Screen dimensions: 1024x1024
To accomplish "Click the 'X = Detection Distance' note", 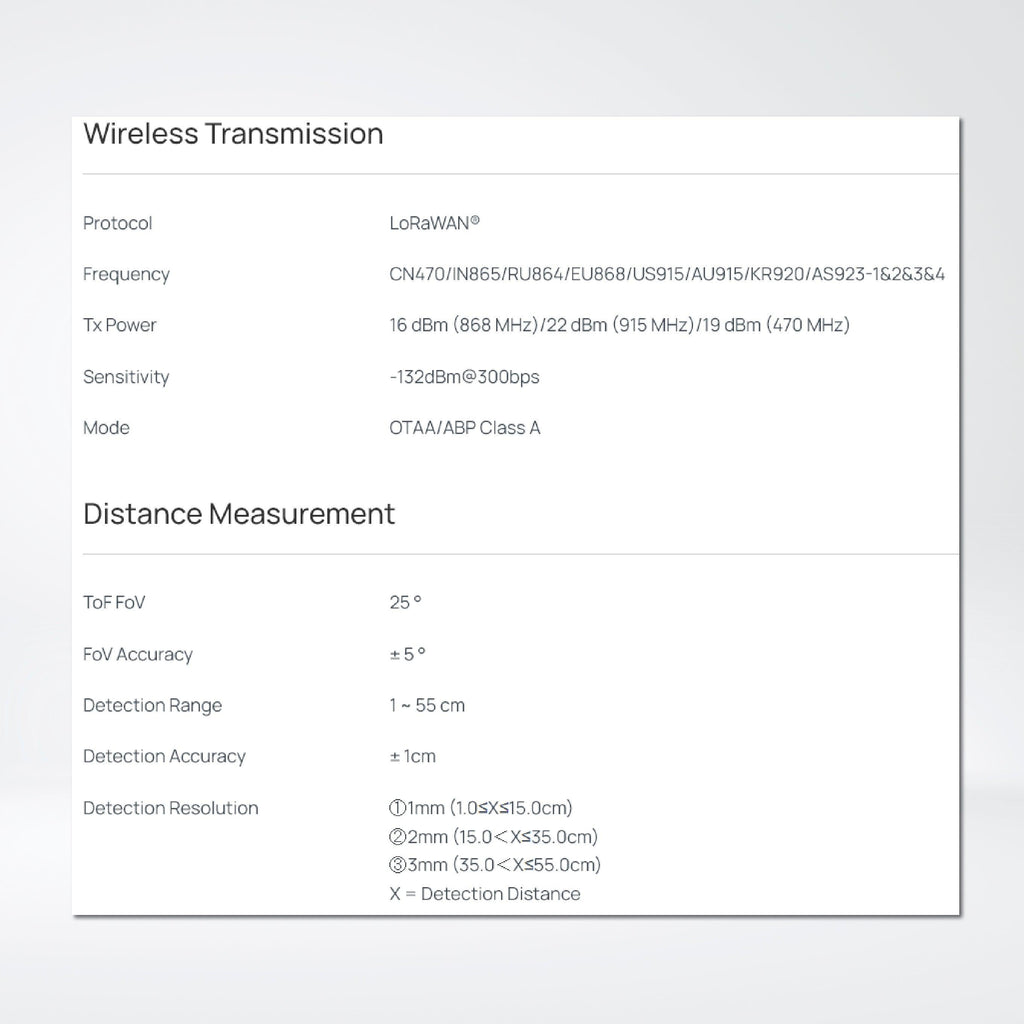I will [485, 894].
